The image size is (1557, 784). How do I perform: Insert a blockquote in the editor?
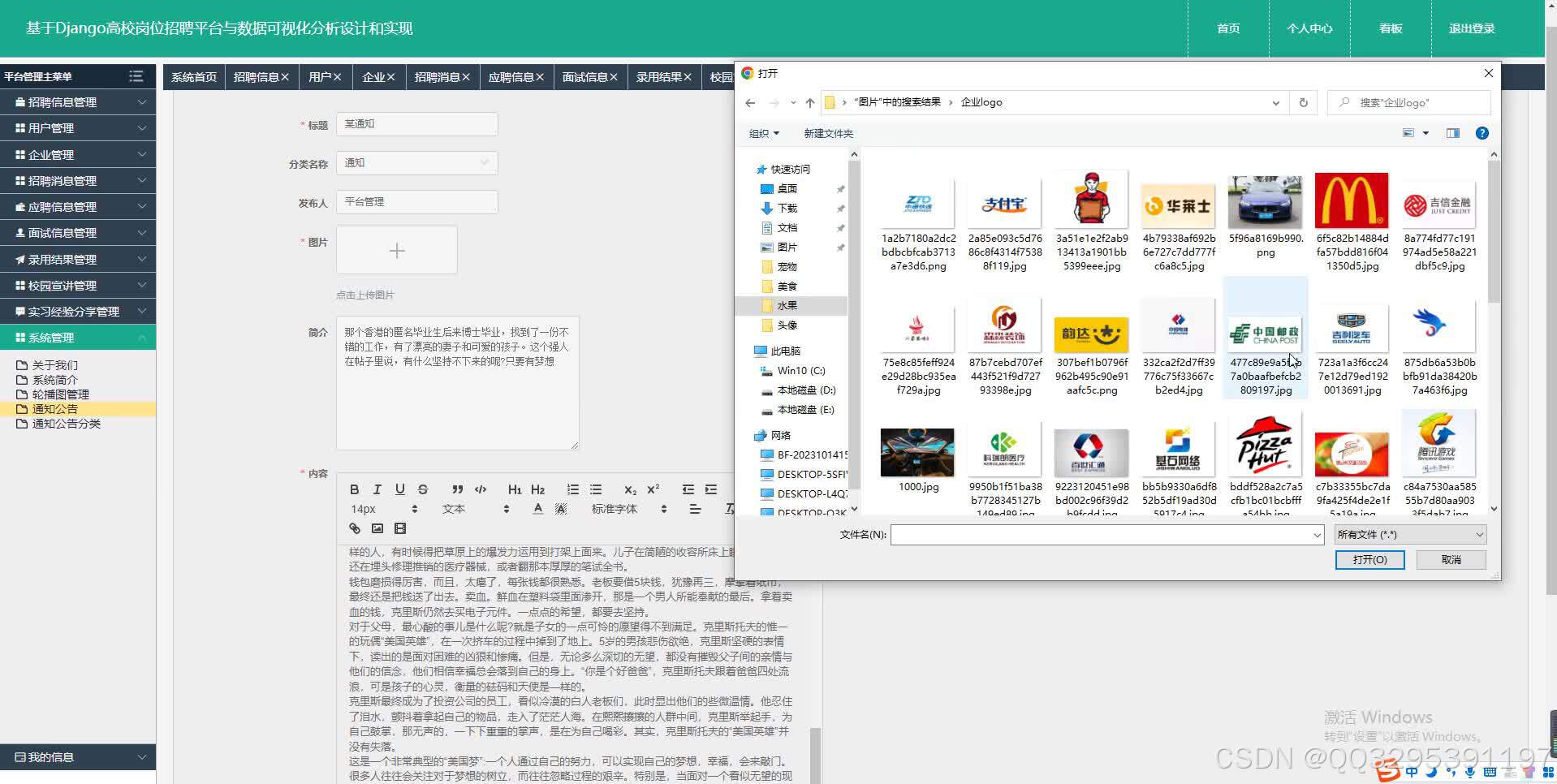[458, 489]
